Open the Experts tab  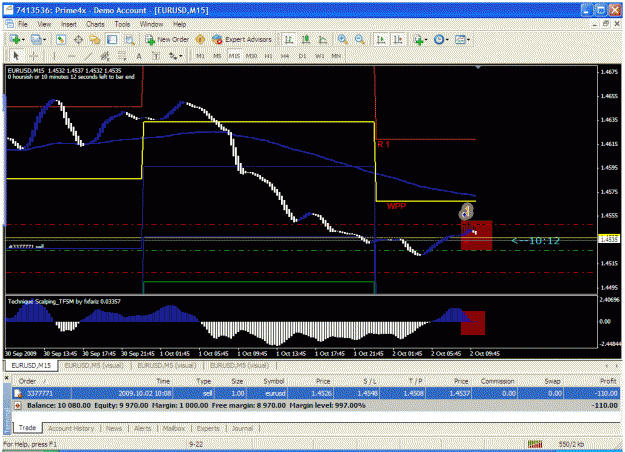coord(208,428)
